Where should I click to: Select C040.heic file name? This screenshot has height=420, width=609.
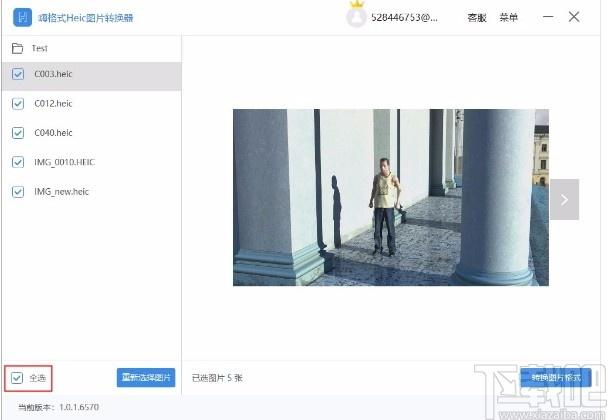coord(53,133)
